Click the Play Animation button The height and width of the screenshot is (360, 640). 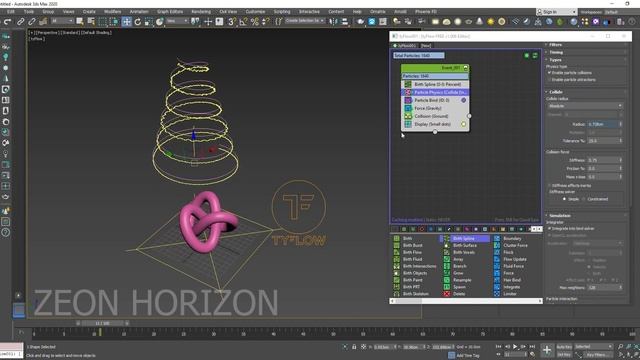click(x=515, y=347)
